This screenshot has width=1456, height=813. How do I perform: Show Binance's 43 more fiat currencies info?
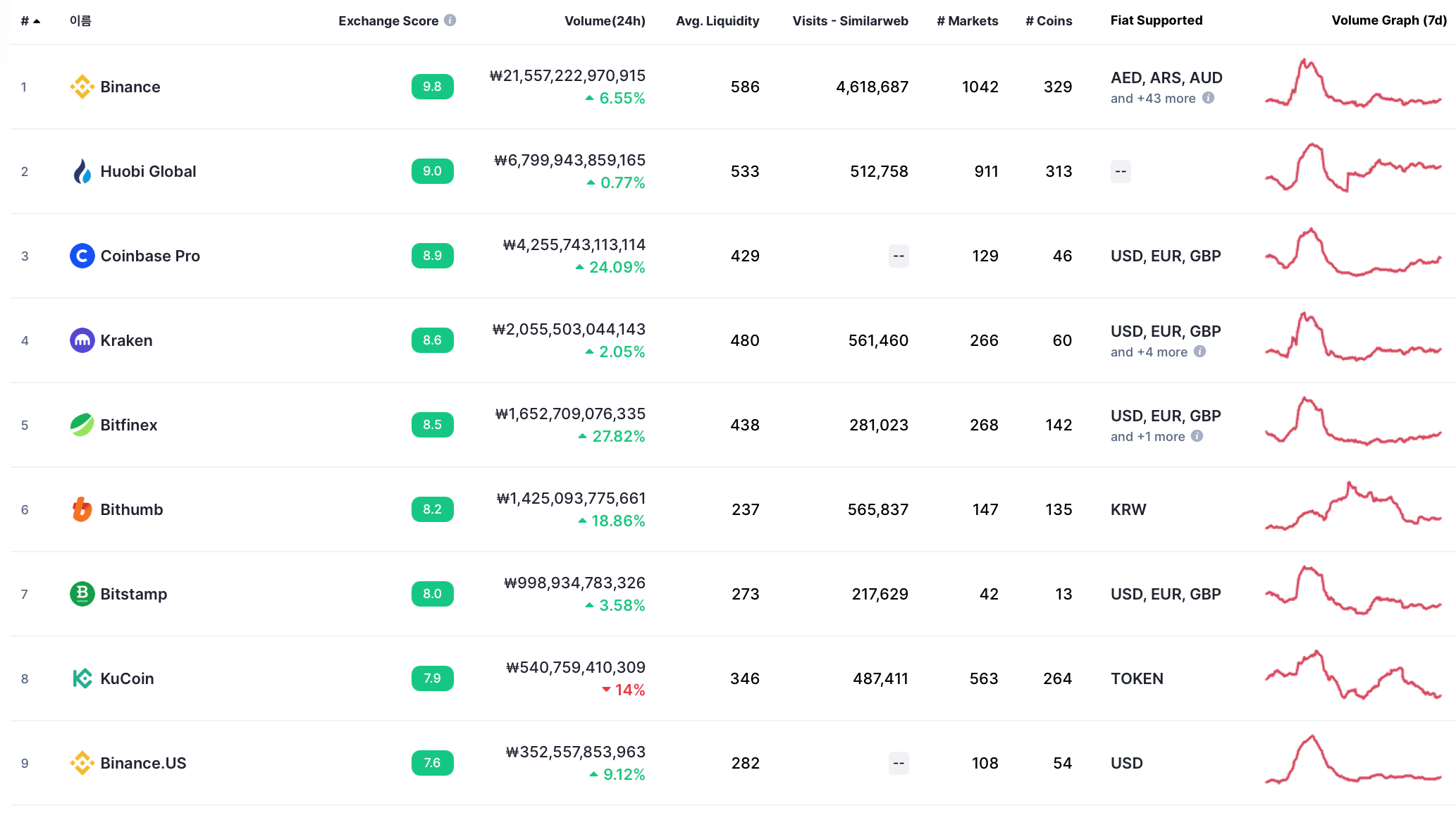click(1208, 98)
